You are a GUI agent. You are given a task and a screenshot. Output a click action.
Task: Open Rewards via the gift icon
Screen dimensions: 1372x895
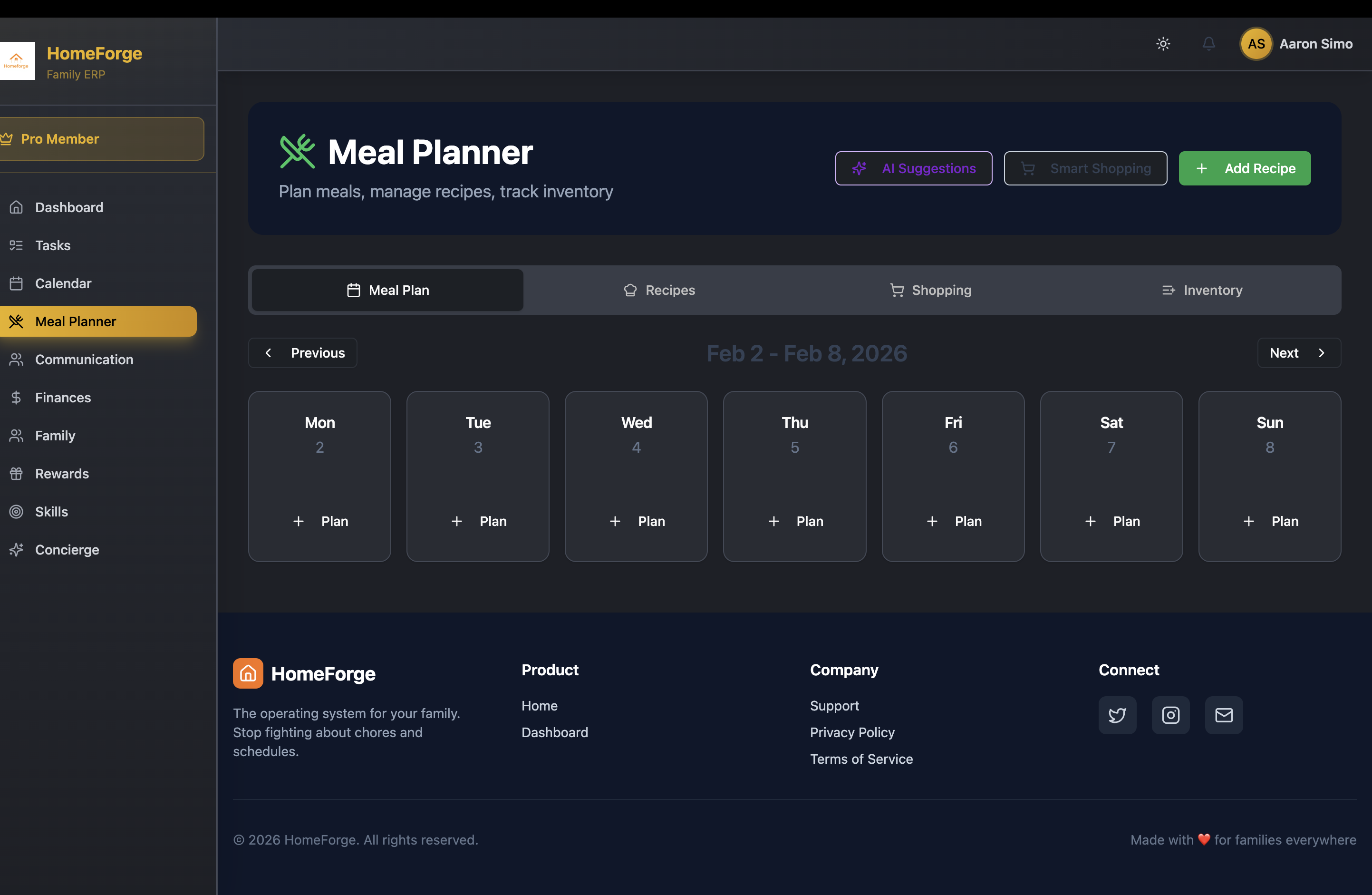[x=16, y=474]
